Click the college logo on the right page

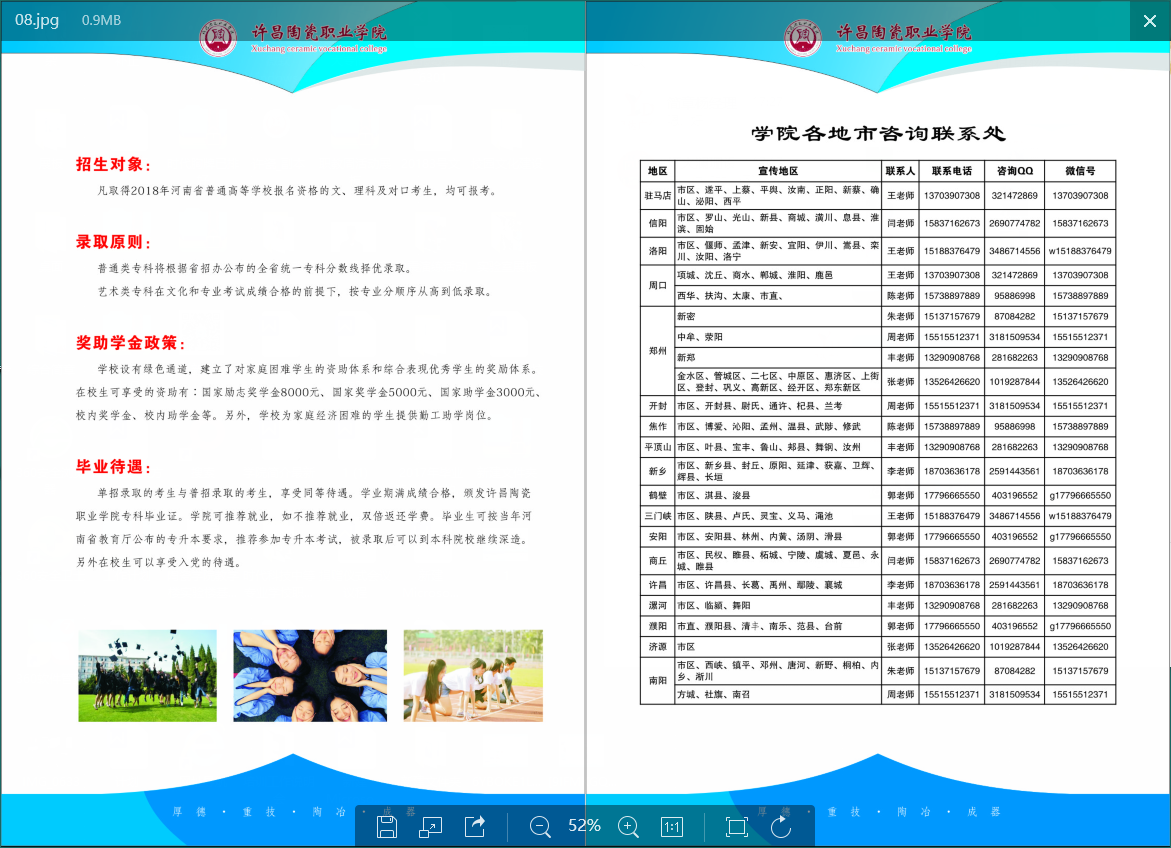click(x=803, y=38)
